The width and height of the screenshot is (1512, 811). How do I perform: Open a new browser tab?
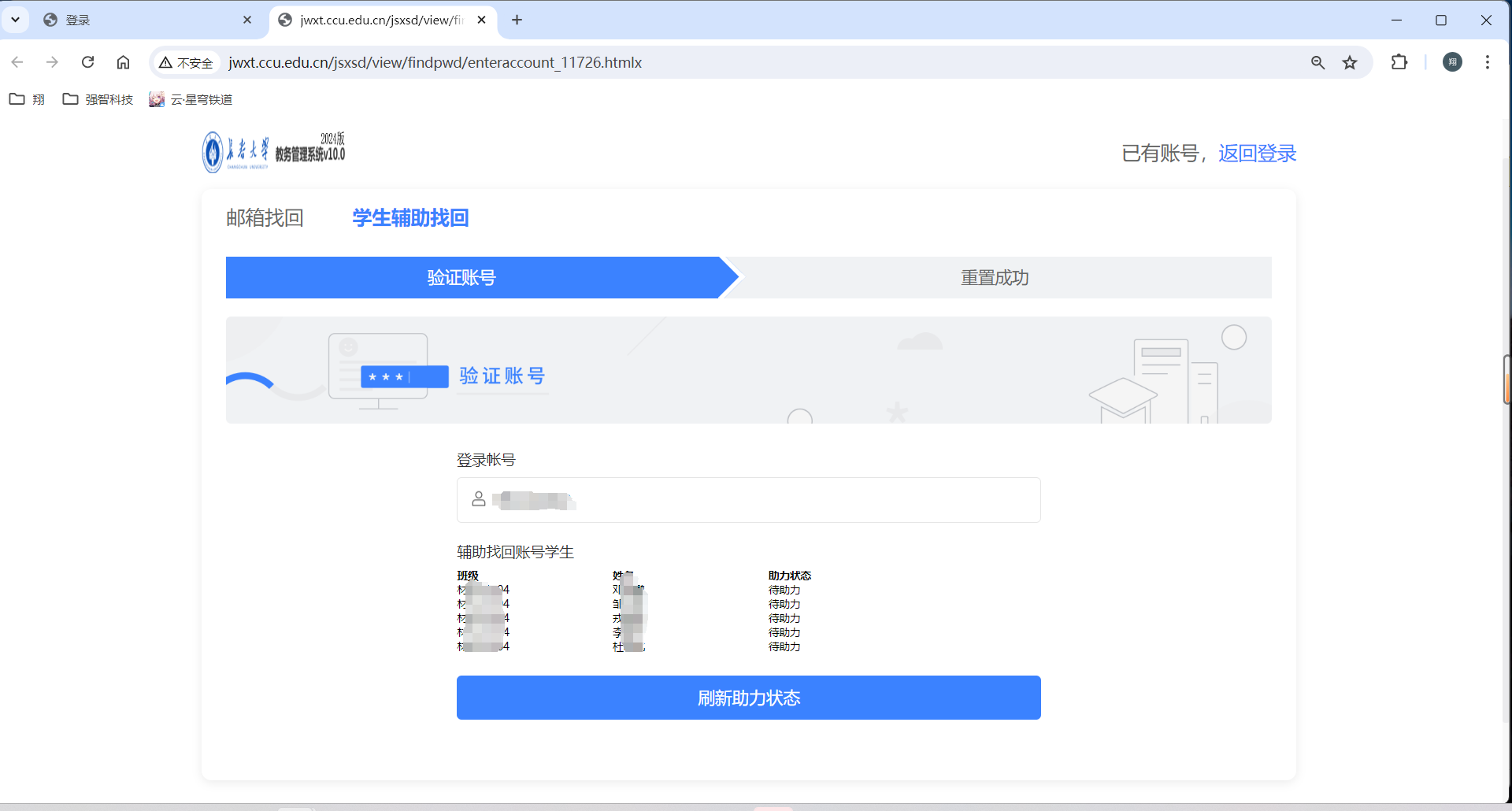[x=517, y=20]
